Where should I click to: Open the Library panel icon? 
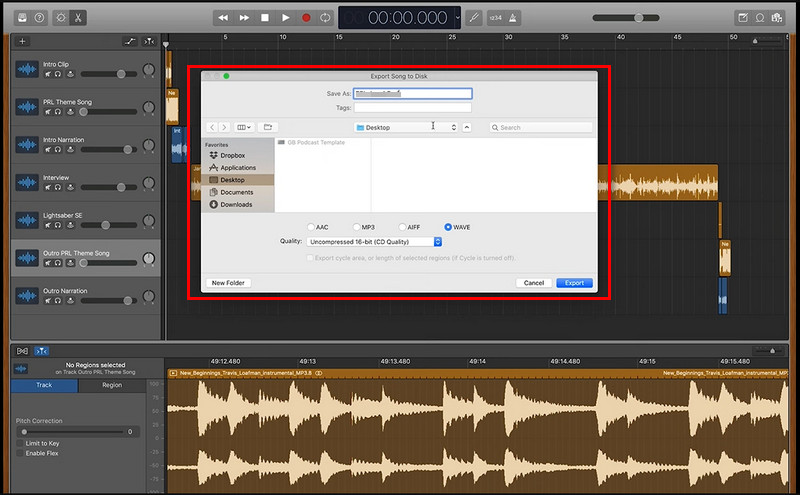22,18
